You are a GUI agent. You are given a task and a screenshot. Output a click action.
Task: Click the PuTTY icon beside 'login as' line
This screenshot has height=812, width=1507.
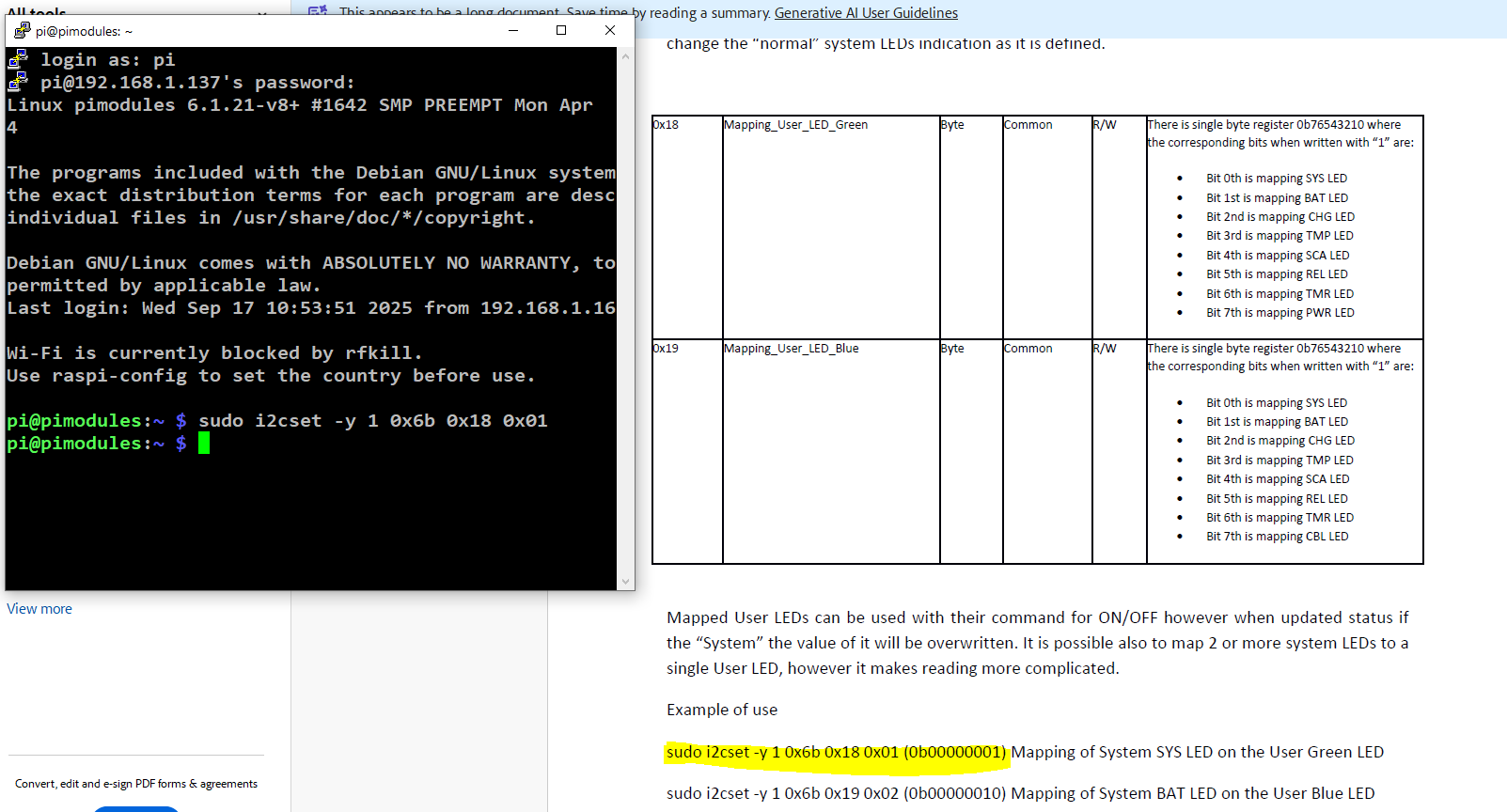pos(18,60)
